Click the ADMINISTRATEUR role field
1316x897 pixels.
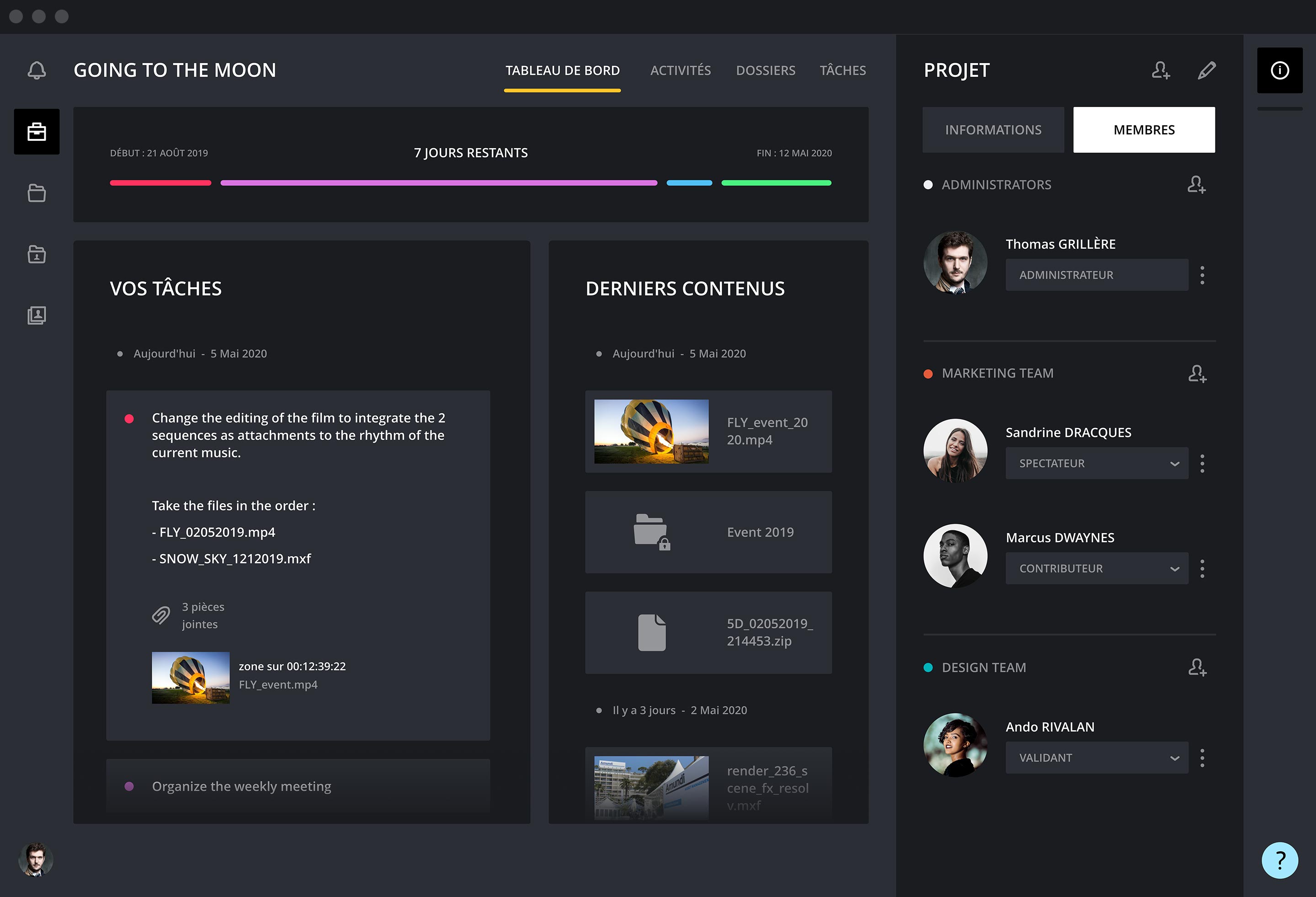(x=1097, y=275)
